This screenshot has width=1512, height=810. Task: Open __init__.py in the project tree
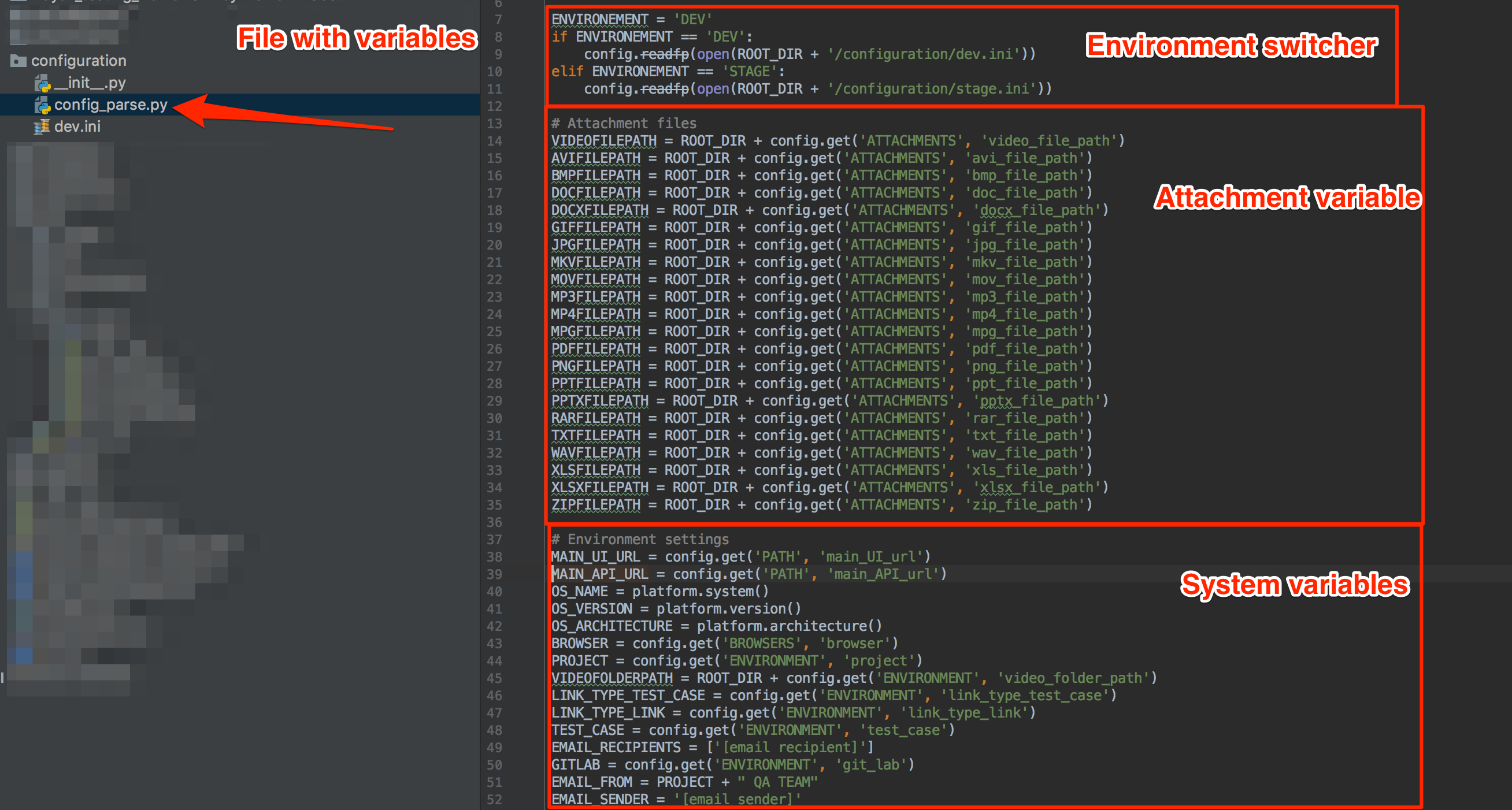coord(90,83)
